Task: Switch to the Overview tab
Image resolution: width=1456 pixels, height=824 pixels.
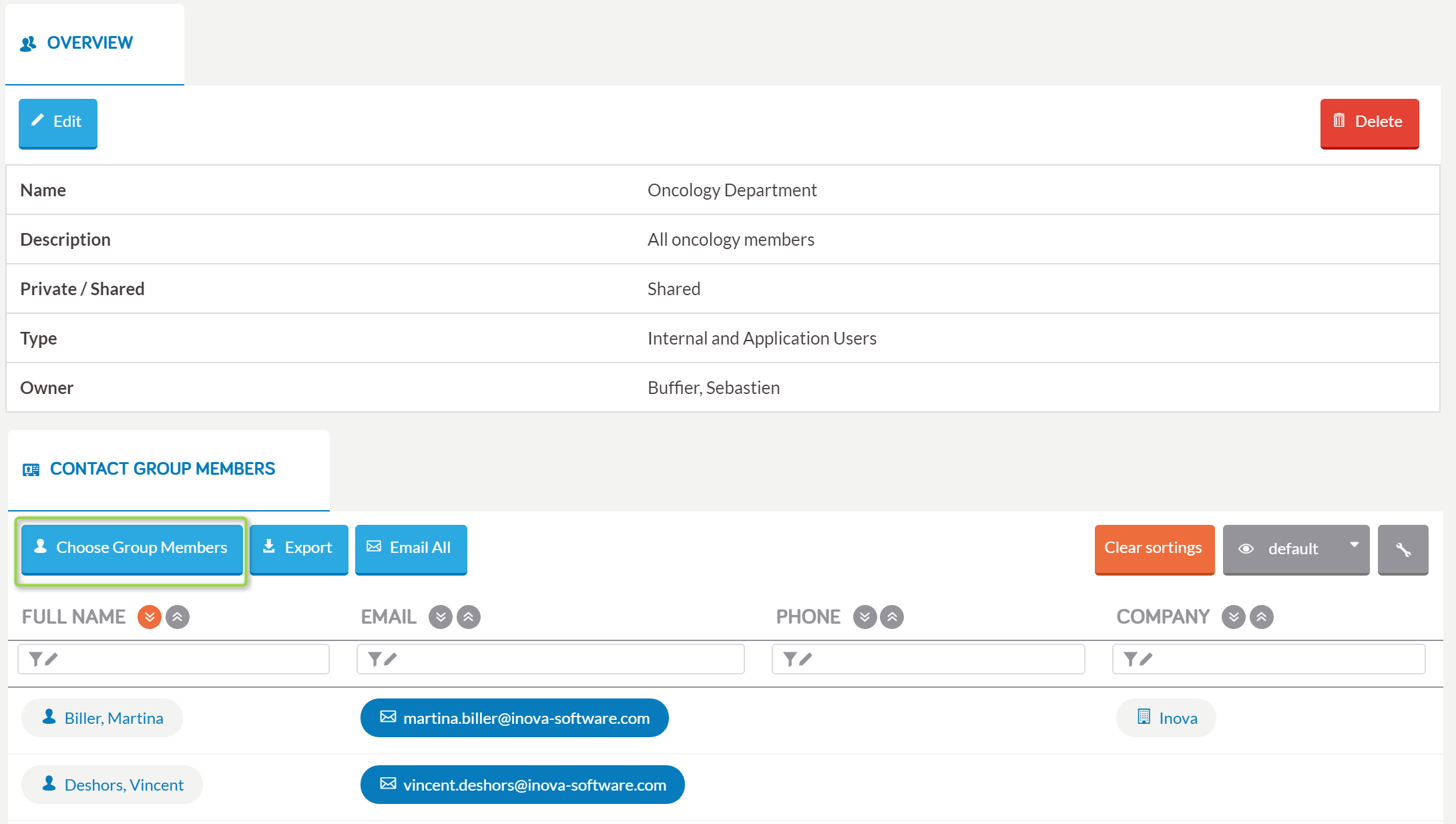Action: click(95, 43)
